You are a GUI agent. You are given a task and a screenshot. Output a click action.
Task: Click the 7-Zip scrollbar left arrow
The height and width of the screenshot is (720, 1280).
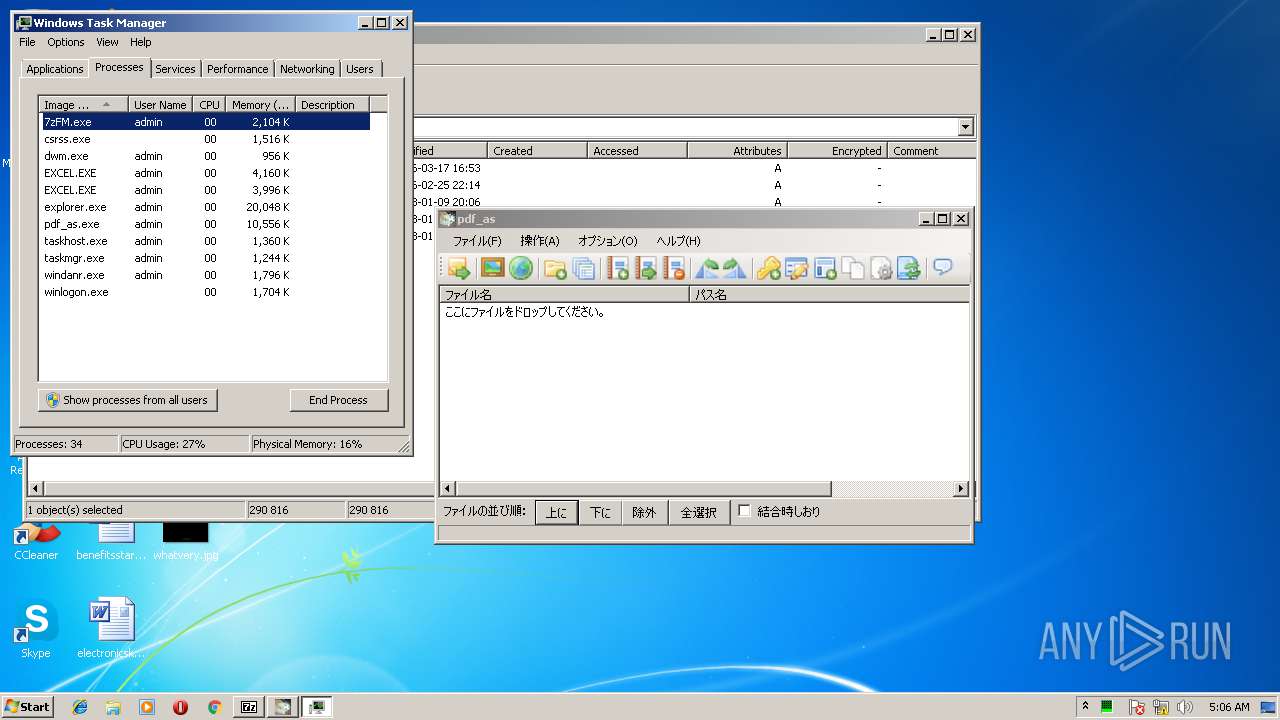click(36, 489)
